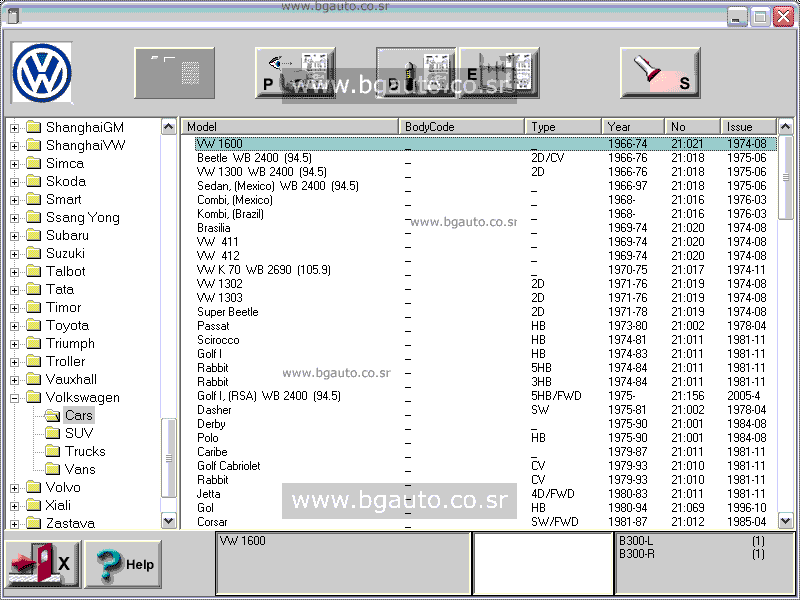The image size is (800, 600).
Task: Click the Volvo folder icon
Action: tap(34, 487)
